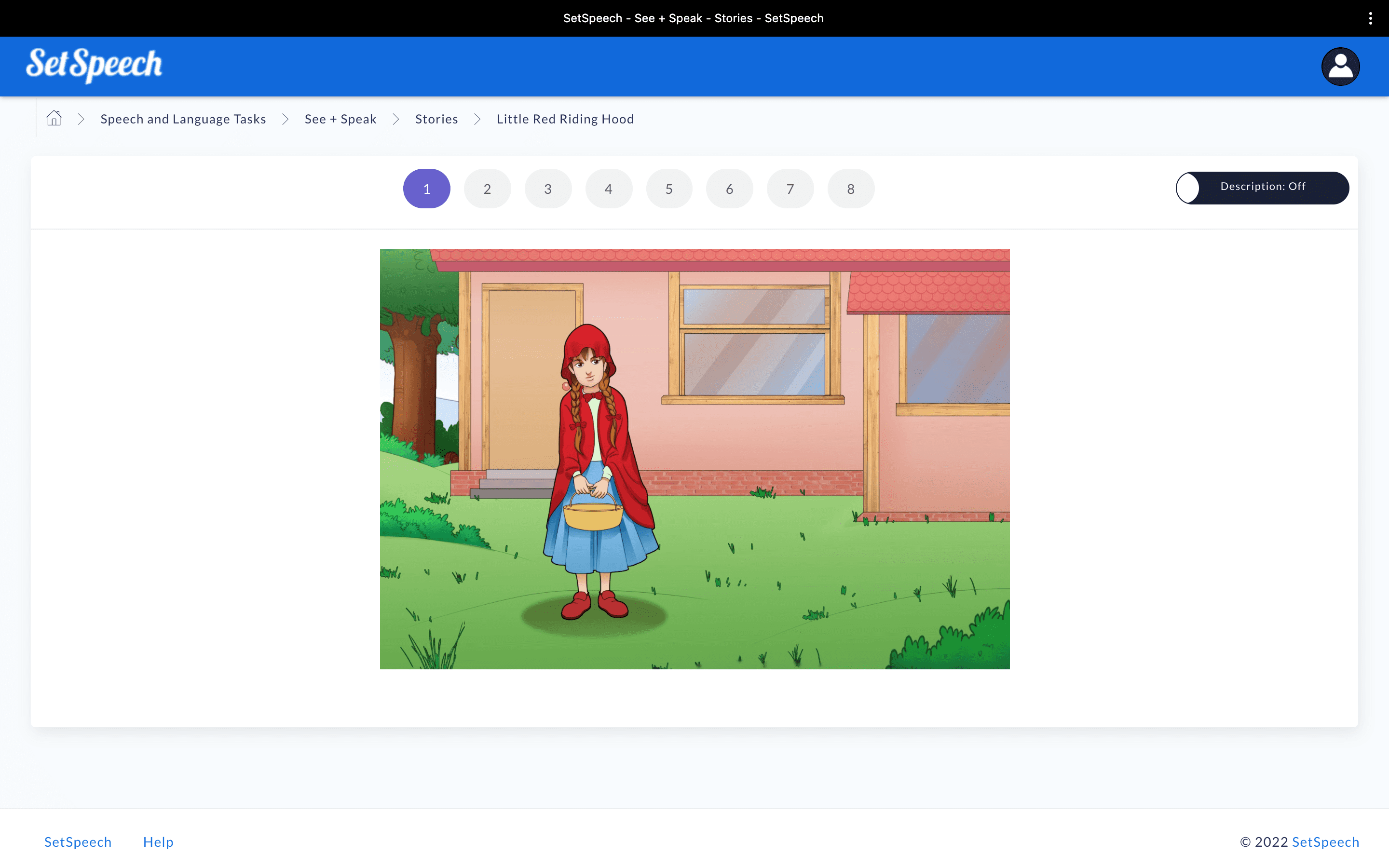Open the Help footer link
This screenshot has height=868, width=1389.
(x=158, y=841)
